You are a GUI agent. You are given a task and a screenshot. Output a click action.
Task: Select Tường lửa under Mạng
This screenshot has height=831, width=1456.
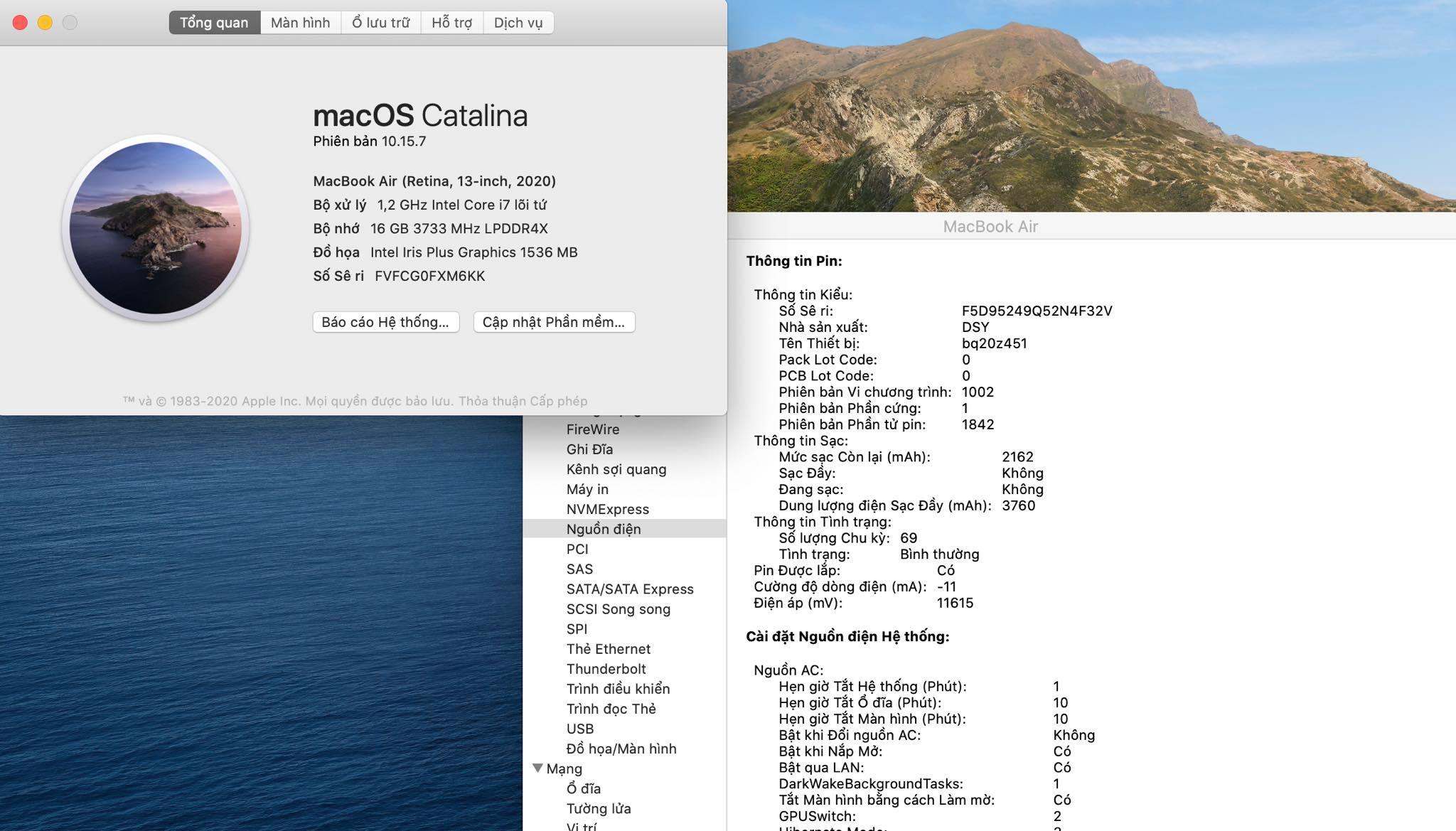pos(598,808)
